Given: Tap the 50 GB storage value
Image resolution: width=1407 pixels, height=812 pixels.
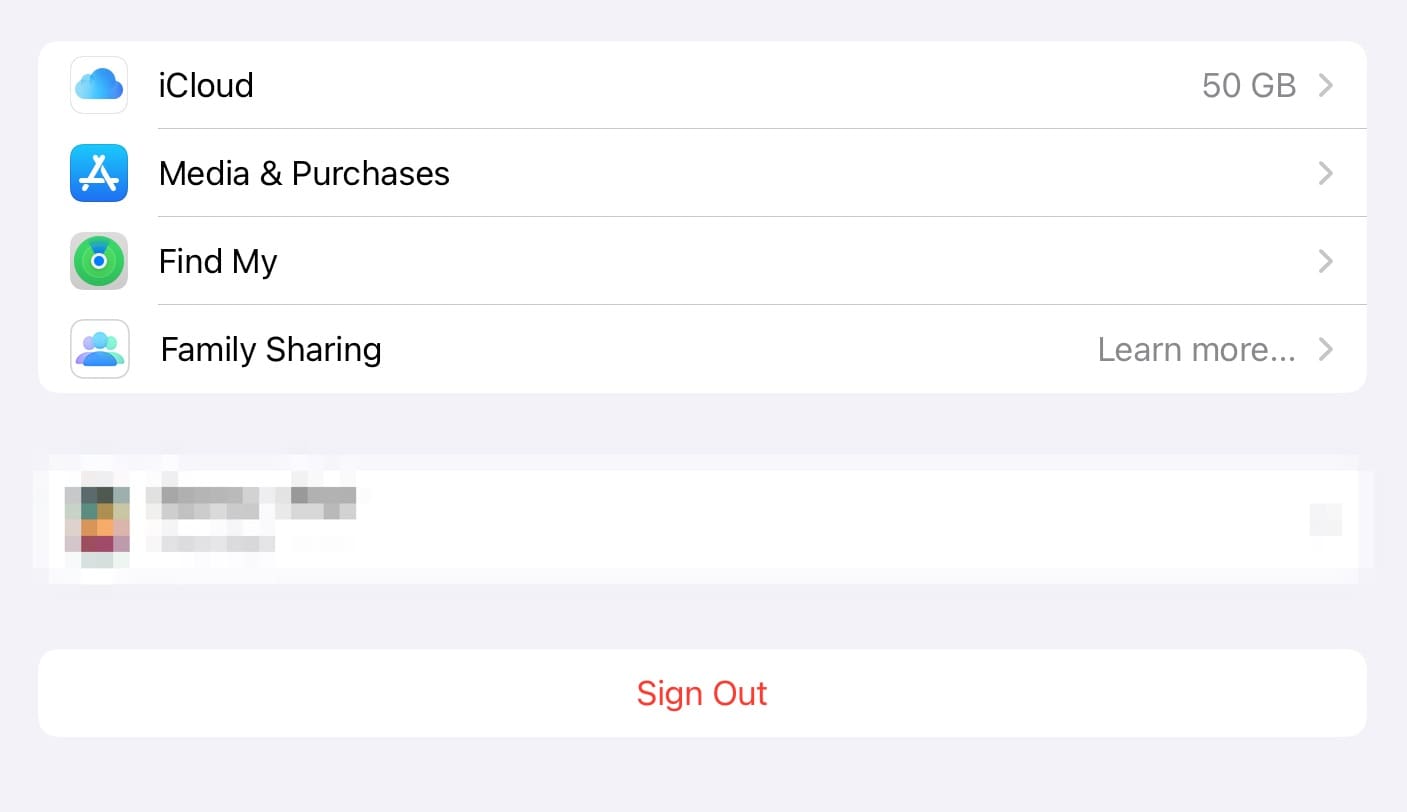Looking at the screenshot, I should click(x=1249, y=86).
